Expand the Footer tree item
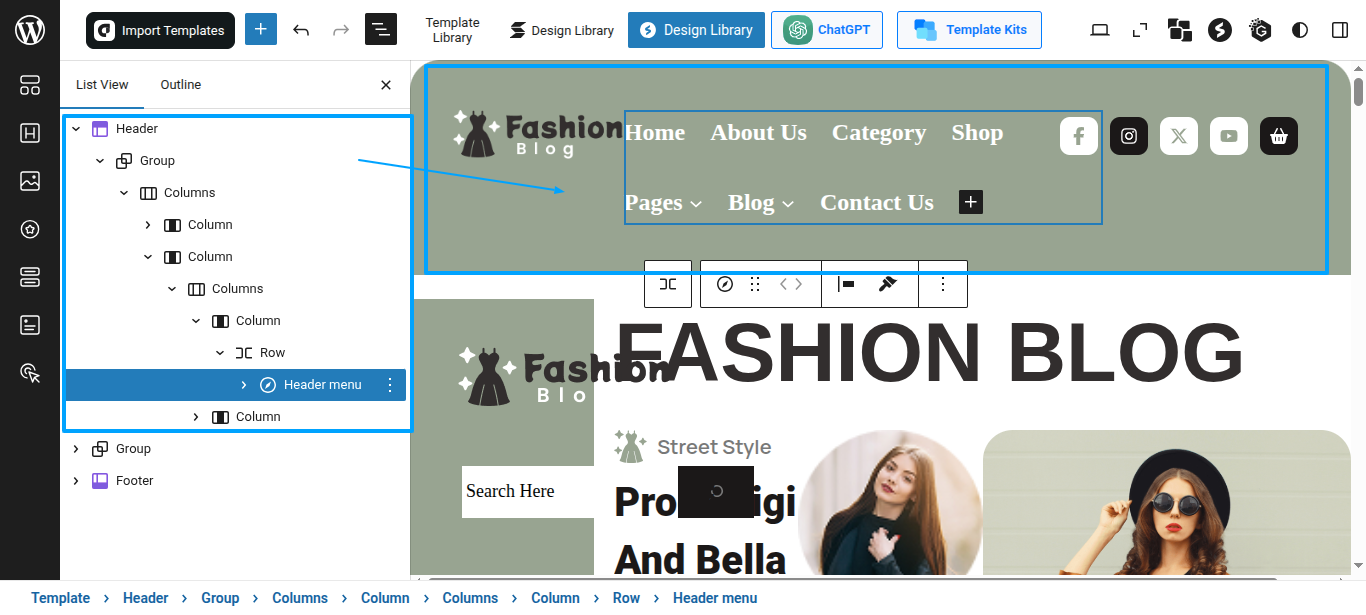Viewport: 1366px width, 615px height. (76, 481)
